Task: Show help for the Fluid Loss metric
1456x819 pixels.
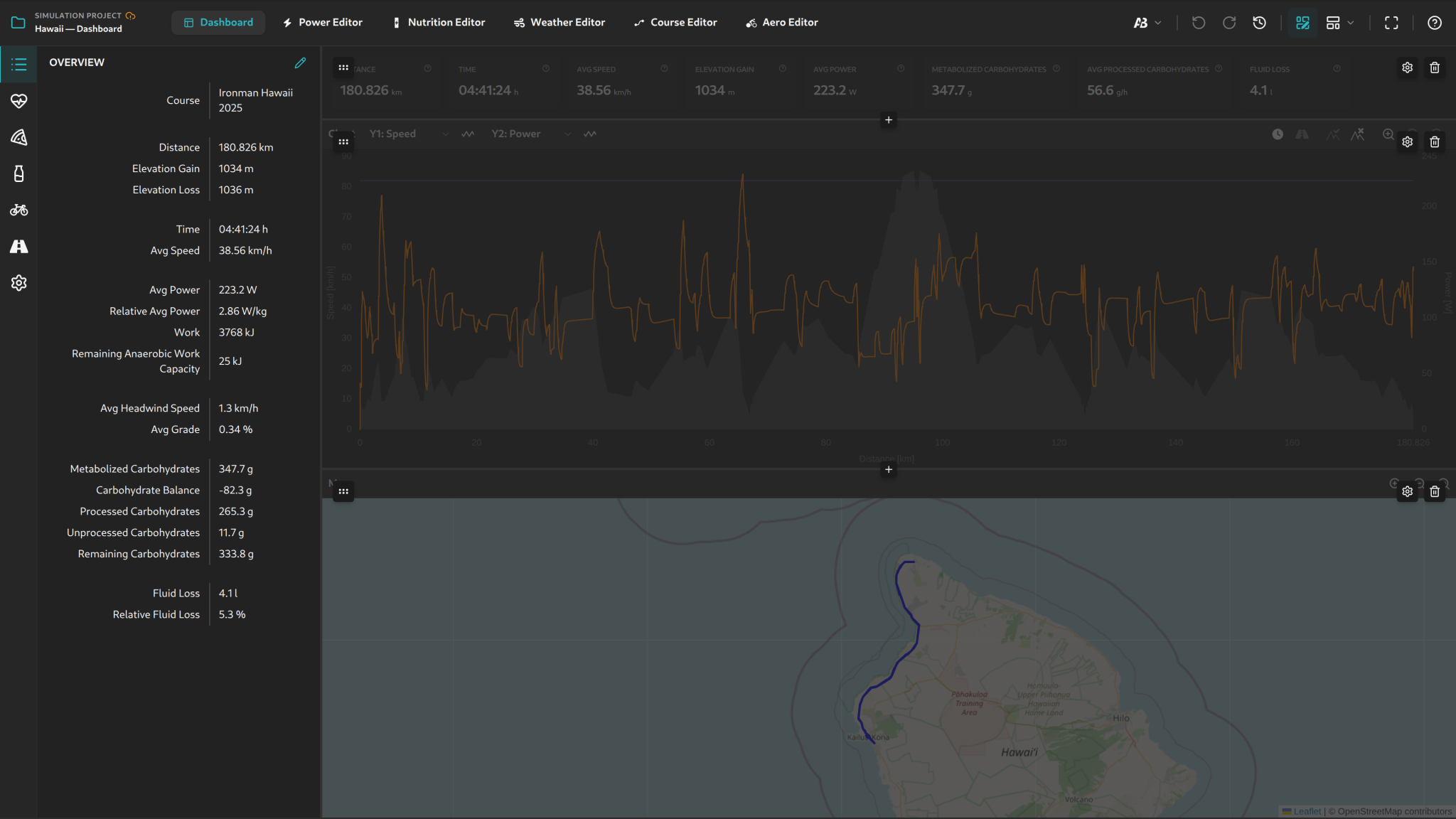Action: pyautogui.click(x=1337, y=69)
